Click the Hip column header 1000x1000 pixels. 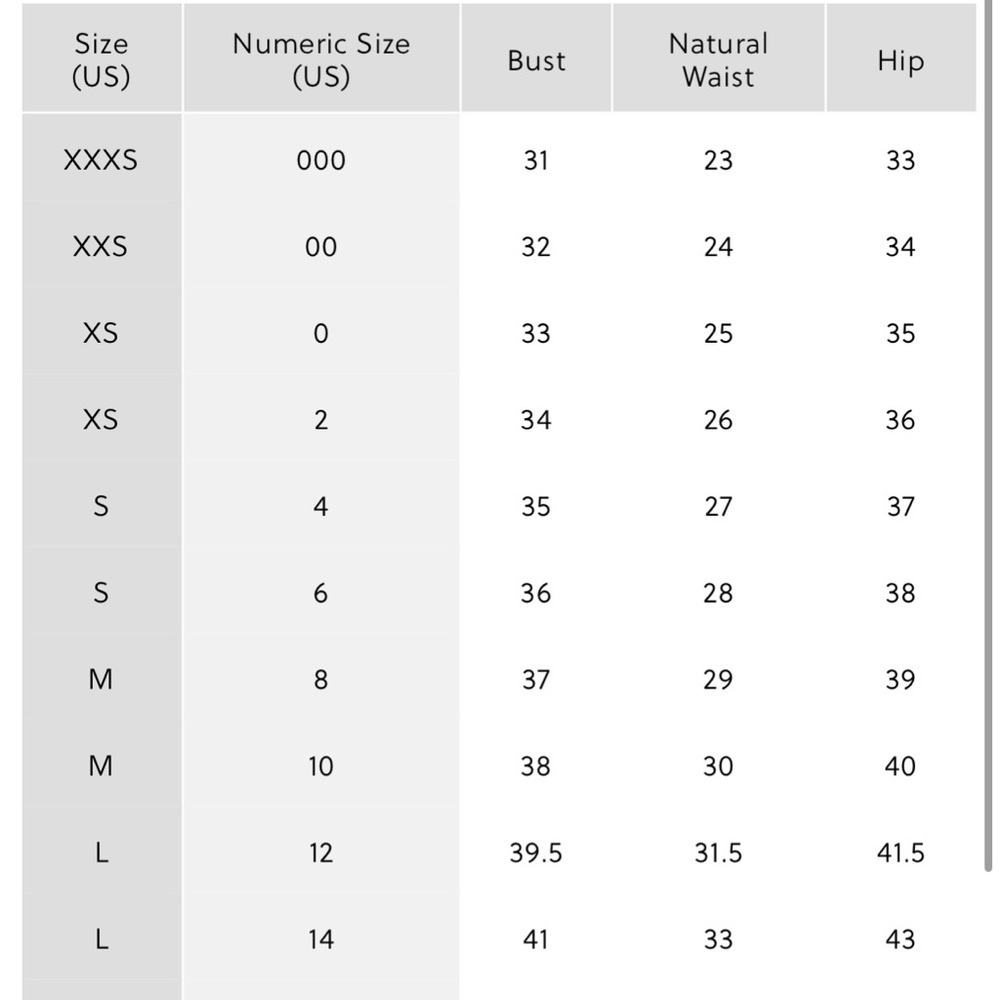coord(900,60)
